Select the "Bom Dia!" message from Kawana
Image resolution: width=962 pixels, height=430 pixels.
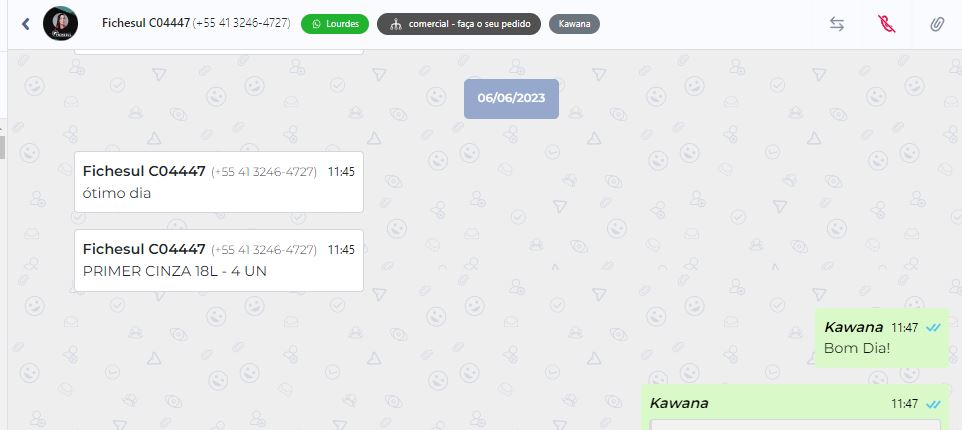pos(882,338)
